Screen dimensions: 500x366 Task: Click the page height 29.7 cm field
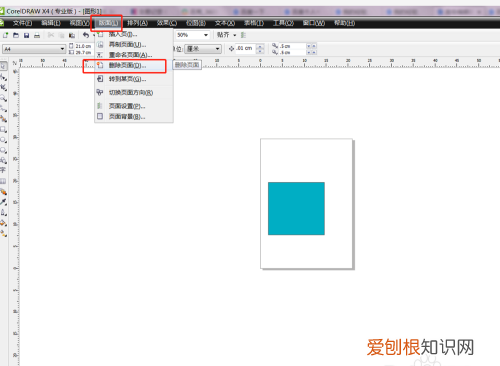tap(83, 52)
